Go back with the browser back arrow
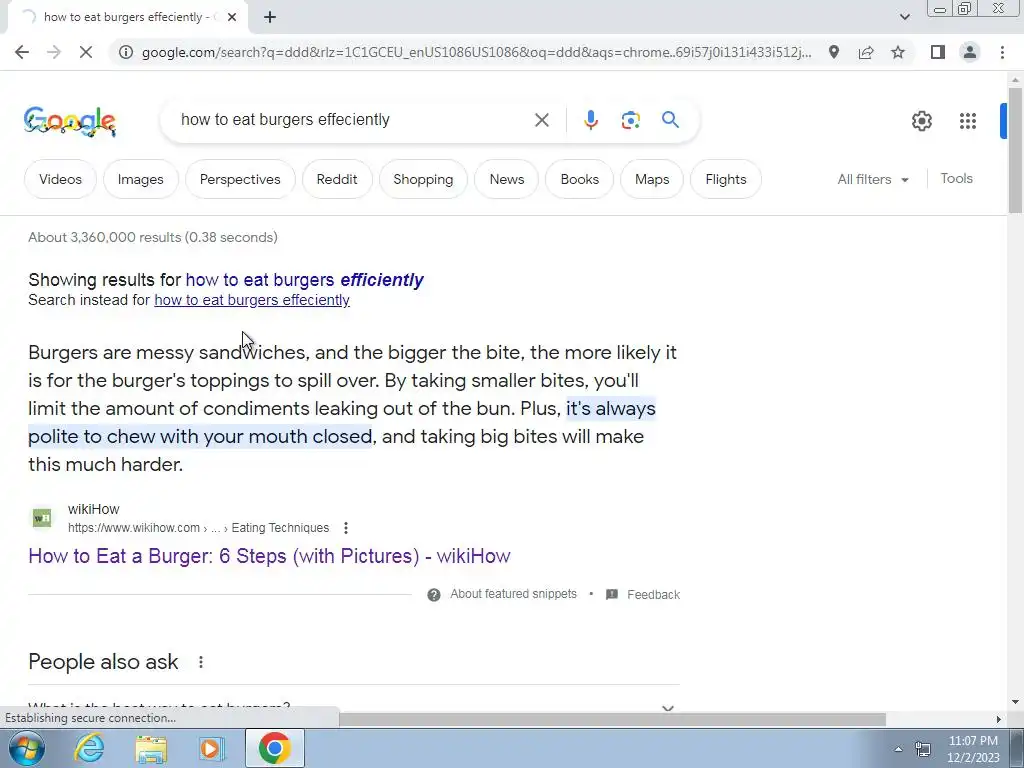This screenshot has height=768, width=1024. coord(22,52)
